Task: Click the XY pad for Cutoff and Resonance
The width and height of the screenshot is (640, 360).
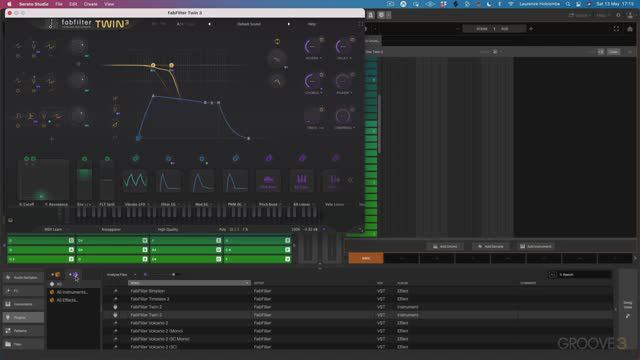Action: tap(43, 180)
